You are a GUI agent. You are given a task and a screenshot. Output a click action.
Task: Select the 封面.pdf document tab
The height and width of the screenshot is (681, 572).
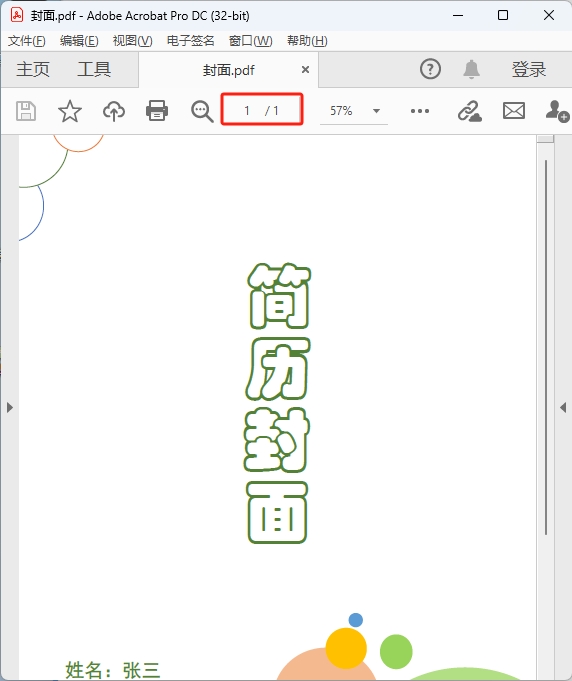click(228, 70)
